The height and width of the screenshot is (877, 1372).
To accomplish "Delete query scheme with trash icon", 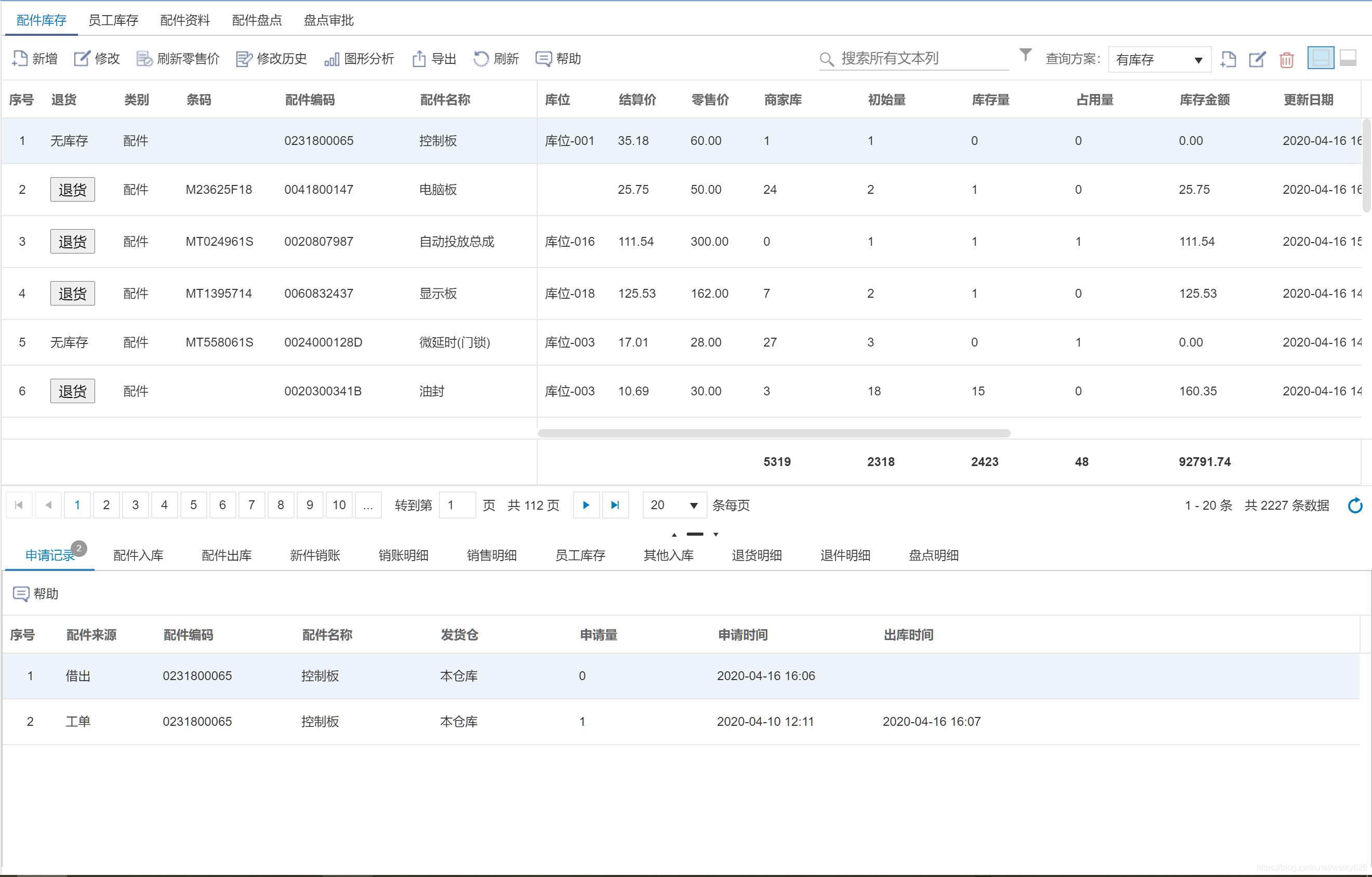I will (1286, 59).
